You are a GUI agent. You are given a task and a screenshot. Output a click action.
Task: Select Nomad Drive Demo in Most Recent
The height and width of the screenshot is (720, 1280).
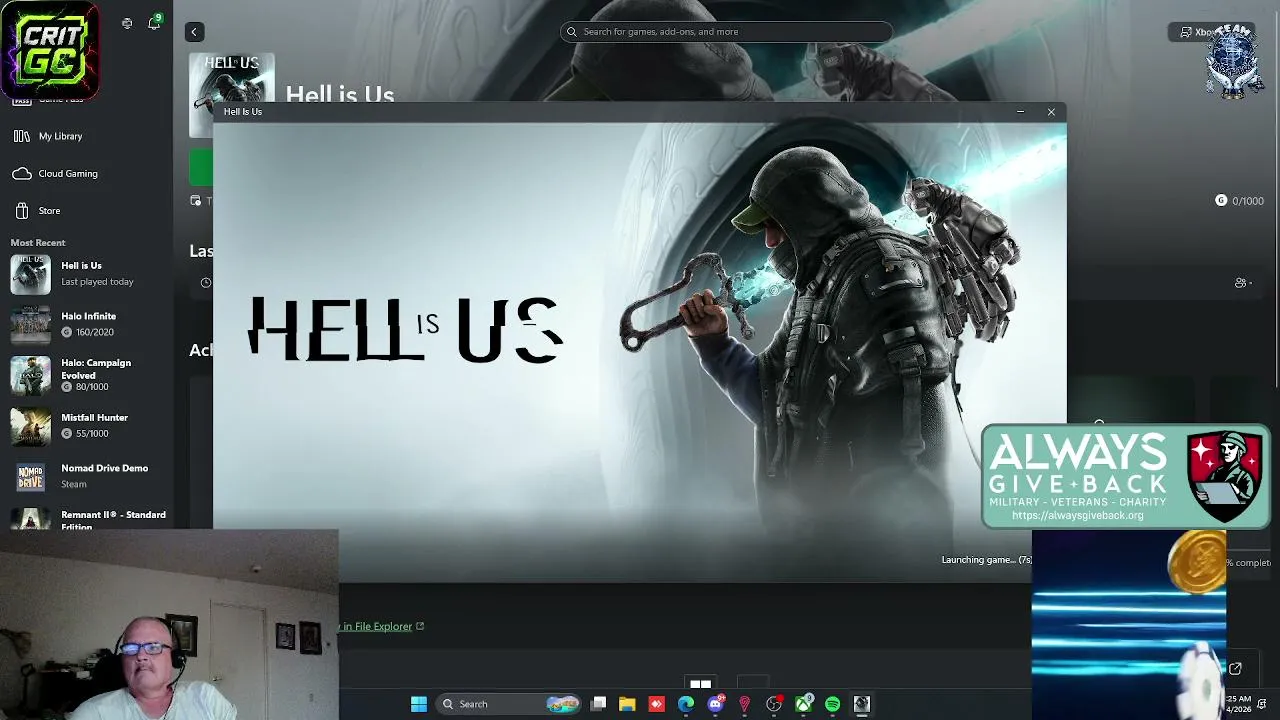[87, 476]
